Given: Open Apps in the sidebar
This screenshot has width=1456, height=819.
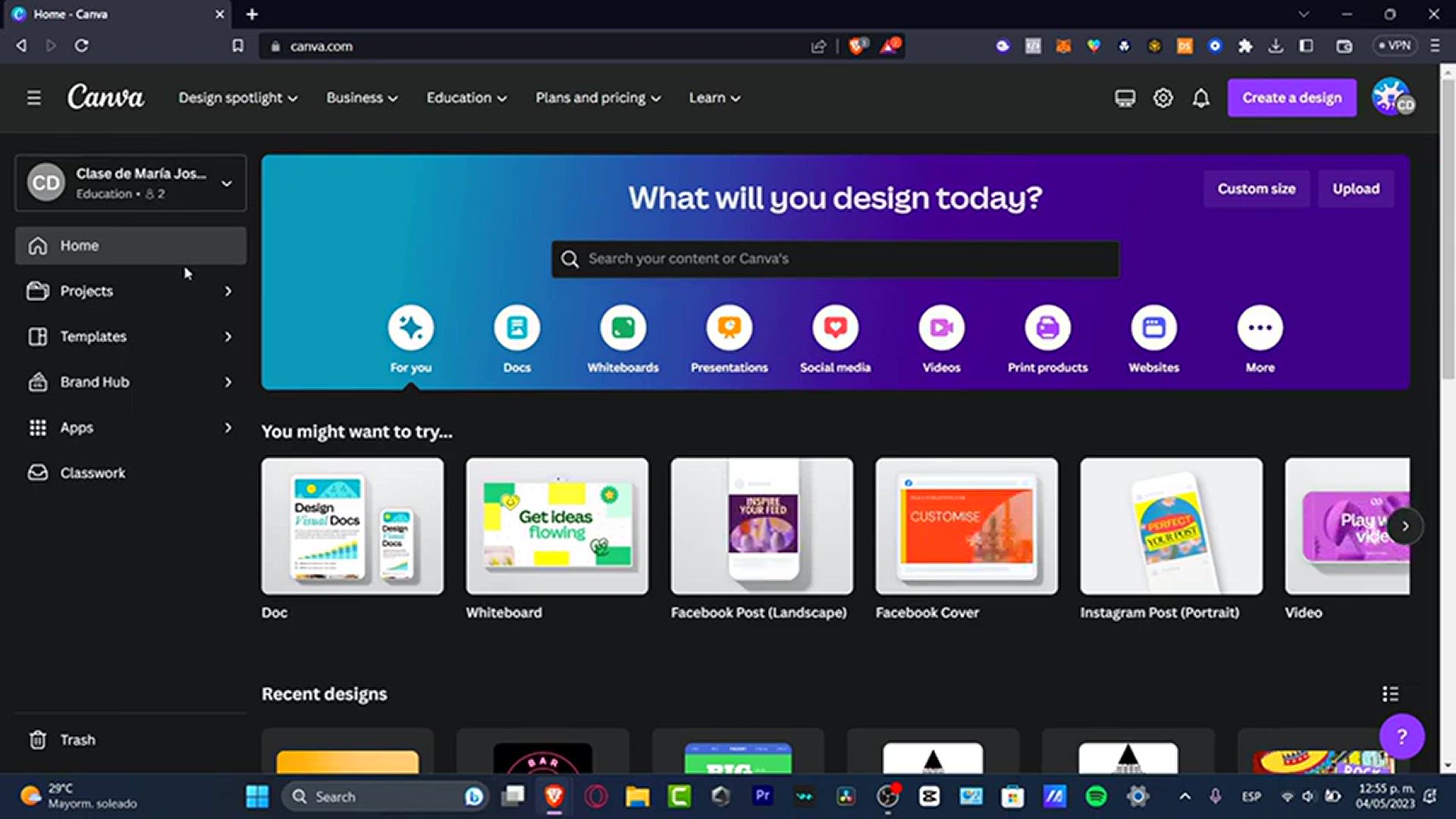Looking at the screenshot, I should pyautogui.click(x=77, y=428).
